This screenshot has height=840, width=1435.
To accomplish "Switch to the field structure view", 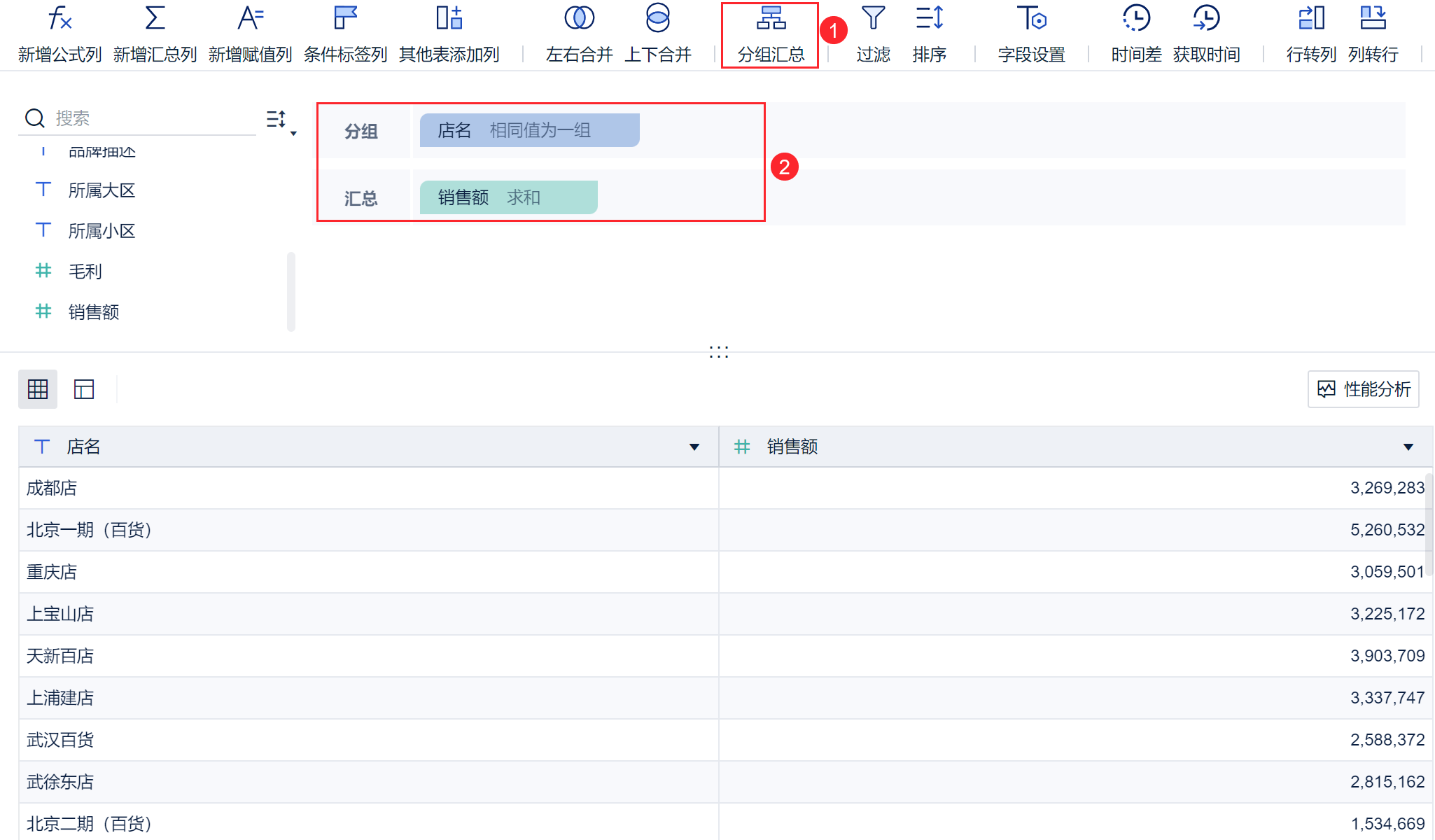I will [x=84, y=389].
